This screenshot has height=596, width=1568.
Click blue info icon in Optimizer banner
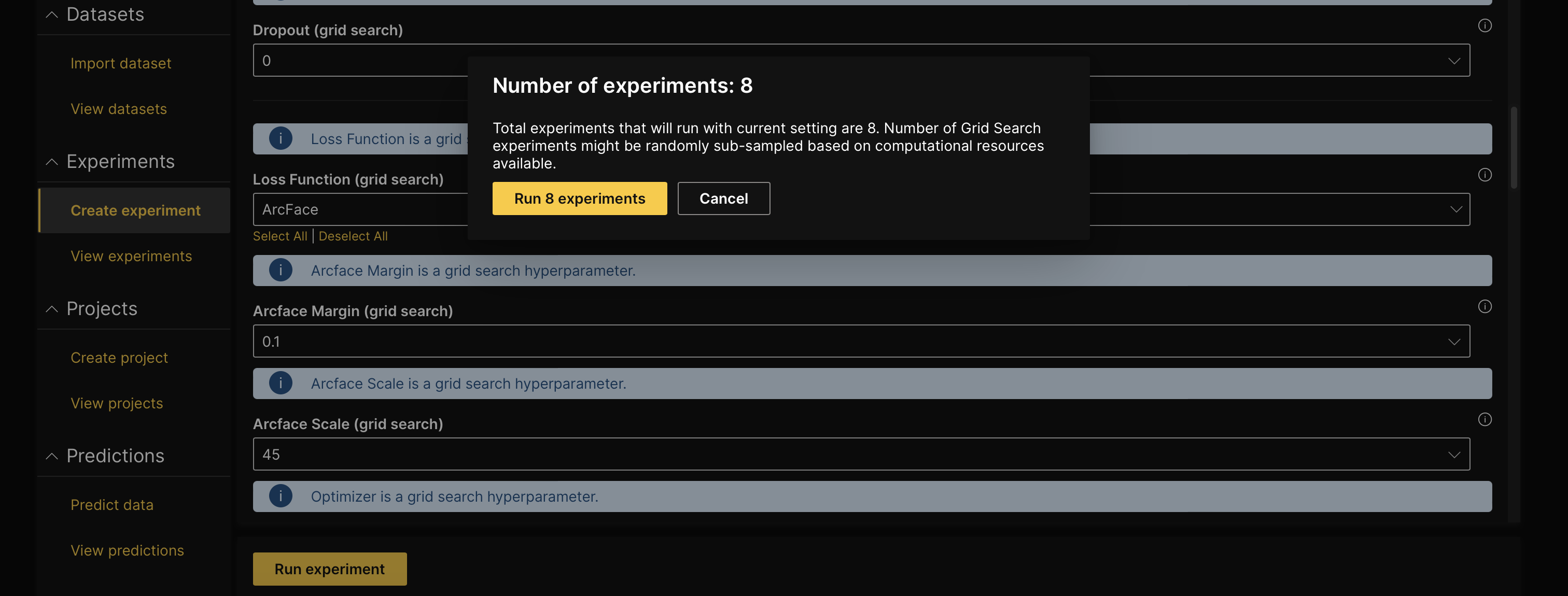(x=281, y=496)
